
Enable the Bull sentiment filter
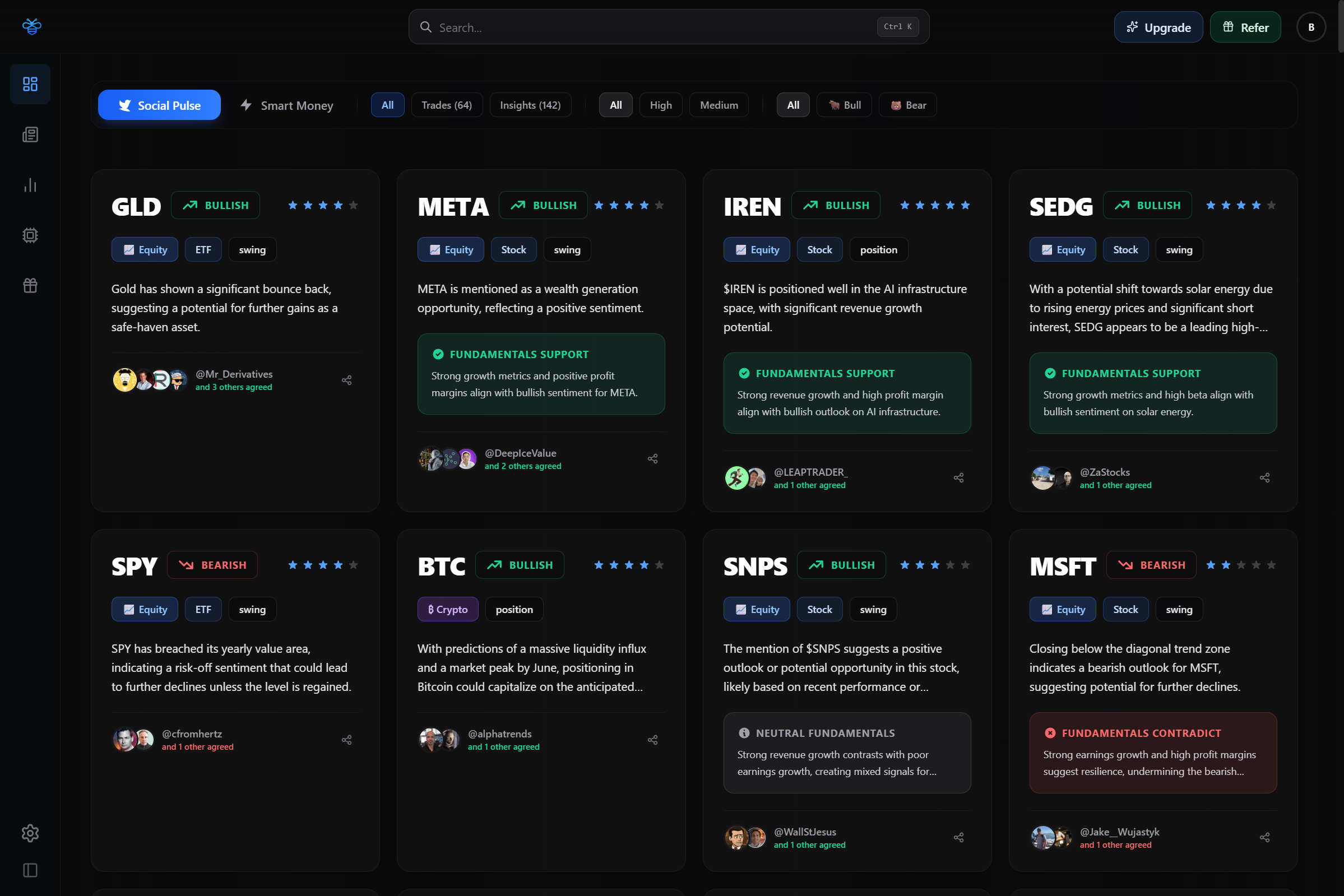click(844, 105)
